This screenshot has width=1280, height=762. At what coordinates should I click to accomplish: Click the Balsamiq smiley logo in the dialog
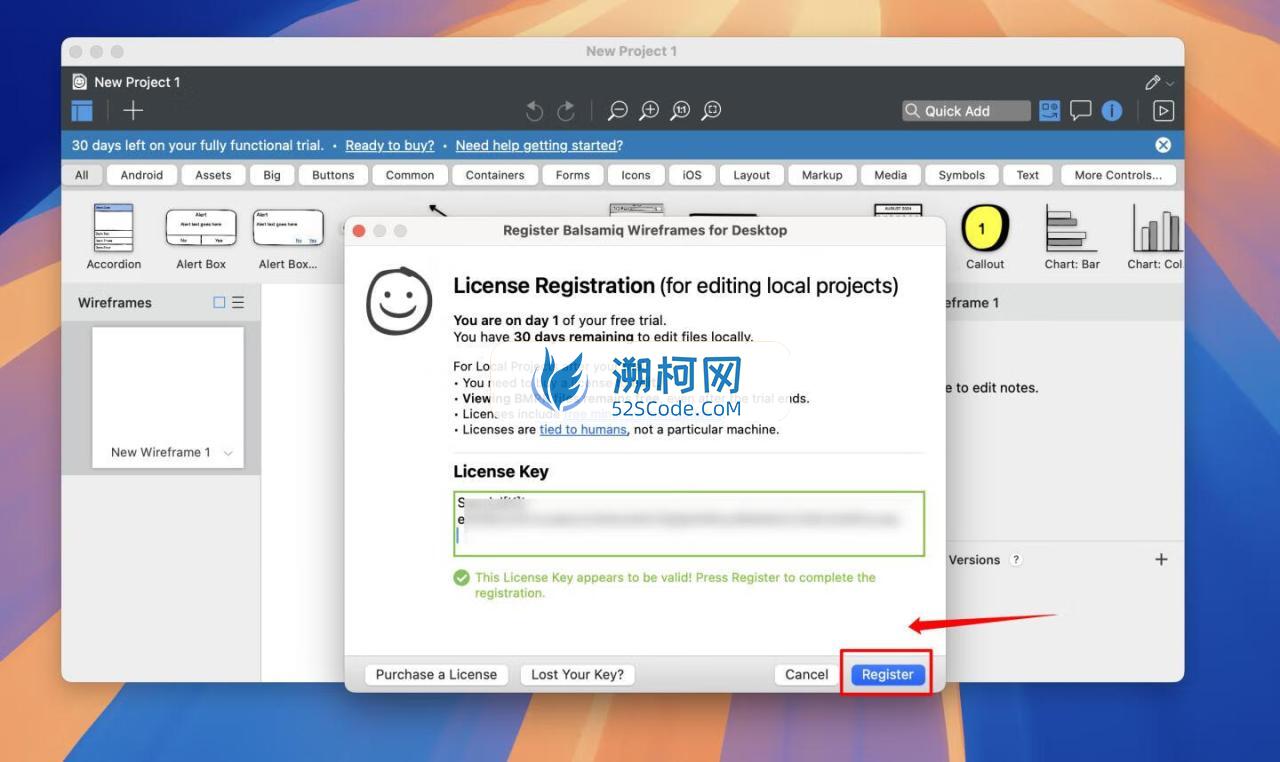pyautogui.click(x=399, y=300)
